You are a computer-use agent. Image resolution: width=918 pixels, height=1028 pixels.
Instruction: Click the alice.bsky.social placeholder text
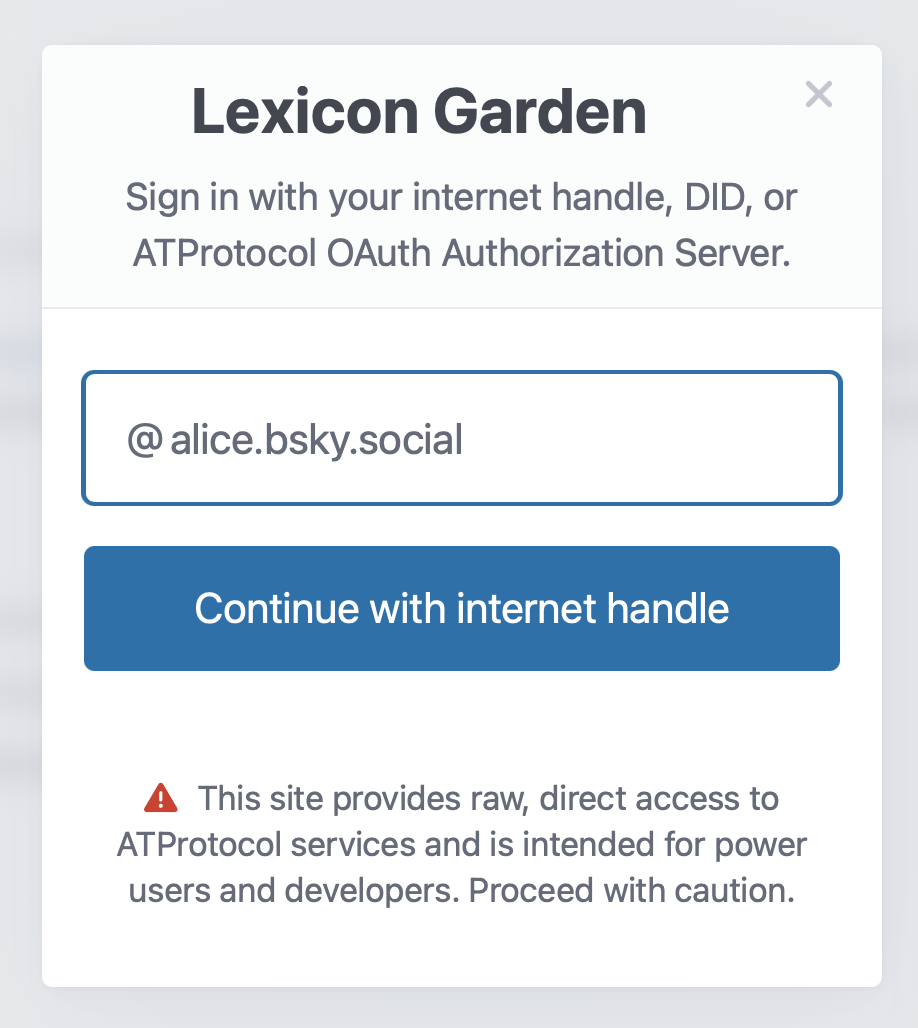tap(316, 440)
